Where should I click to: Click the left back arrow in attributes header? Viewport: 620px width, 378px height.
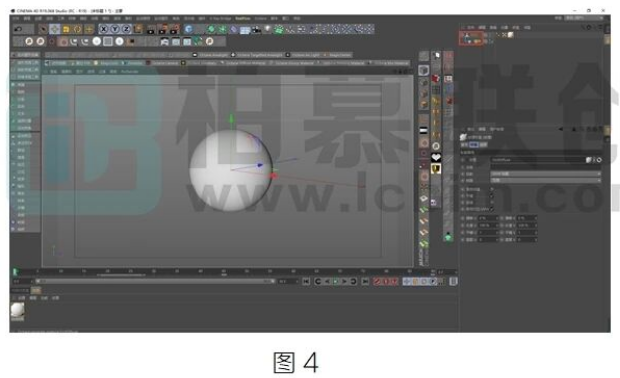(561, 129)
